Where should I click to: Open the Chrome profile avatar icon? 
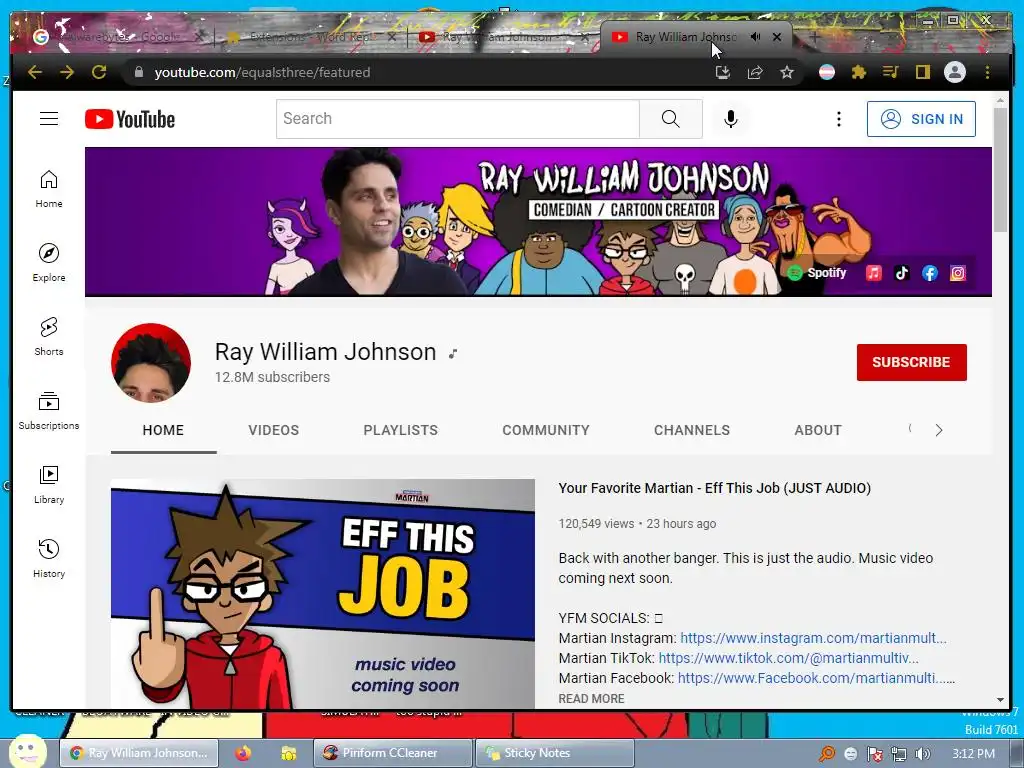coord(955,72)
